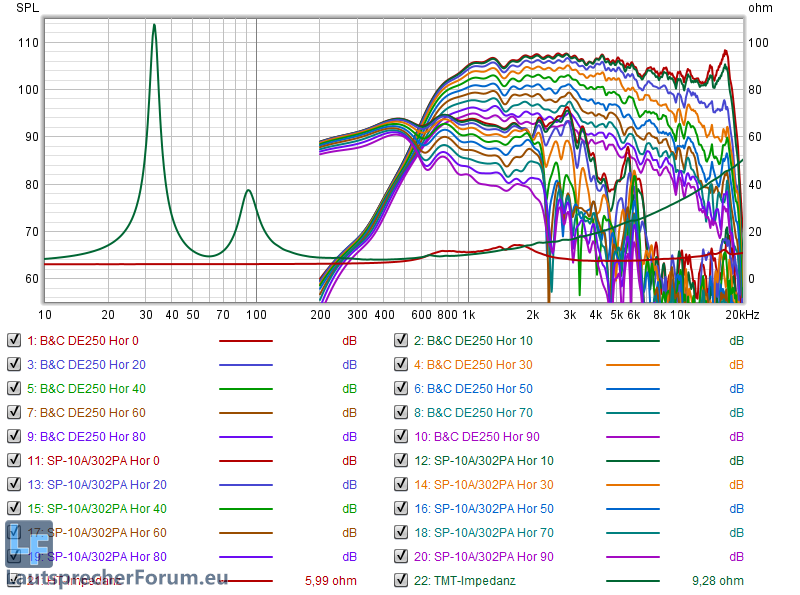Disable the TMT-Impedanz trace checkbox

click(x=401, y=581)
